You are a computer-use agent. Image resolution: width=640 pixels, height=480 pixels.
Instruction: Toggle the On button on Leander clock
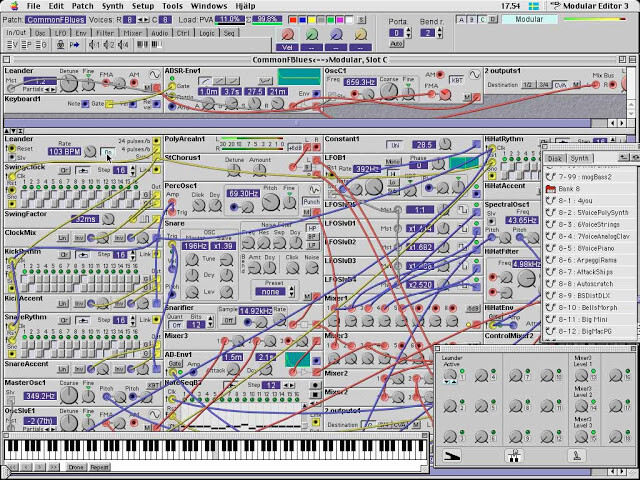[108, 152]
